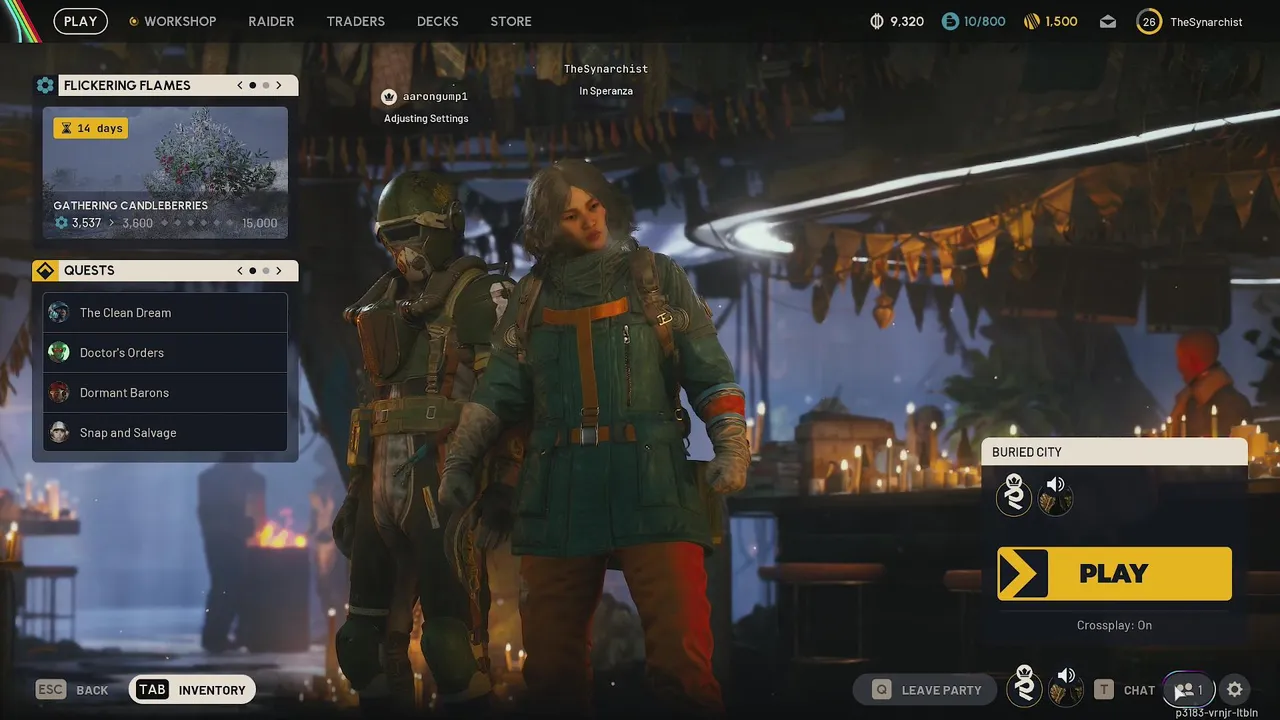The image size is (1280, 720).
Task: Select the second page dot in Quests header
Action: [x=266, y=270]
